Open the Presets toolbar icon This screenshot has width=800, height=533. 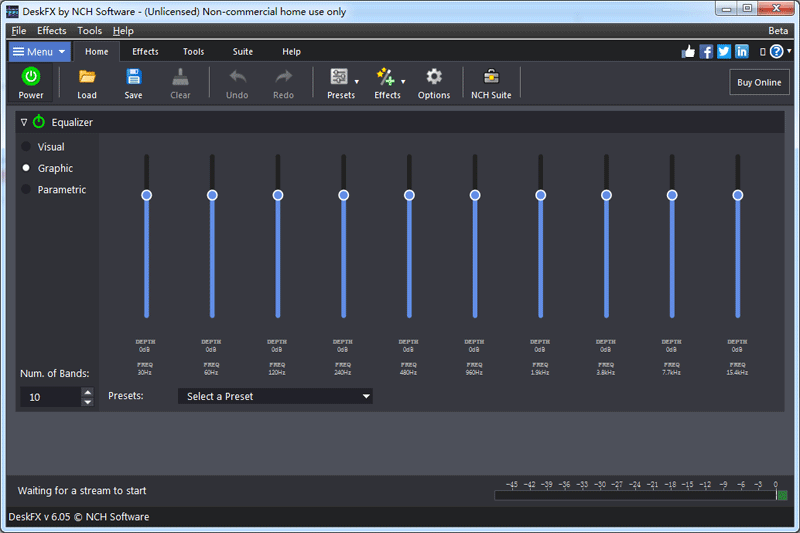click(x=339, y=84)
